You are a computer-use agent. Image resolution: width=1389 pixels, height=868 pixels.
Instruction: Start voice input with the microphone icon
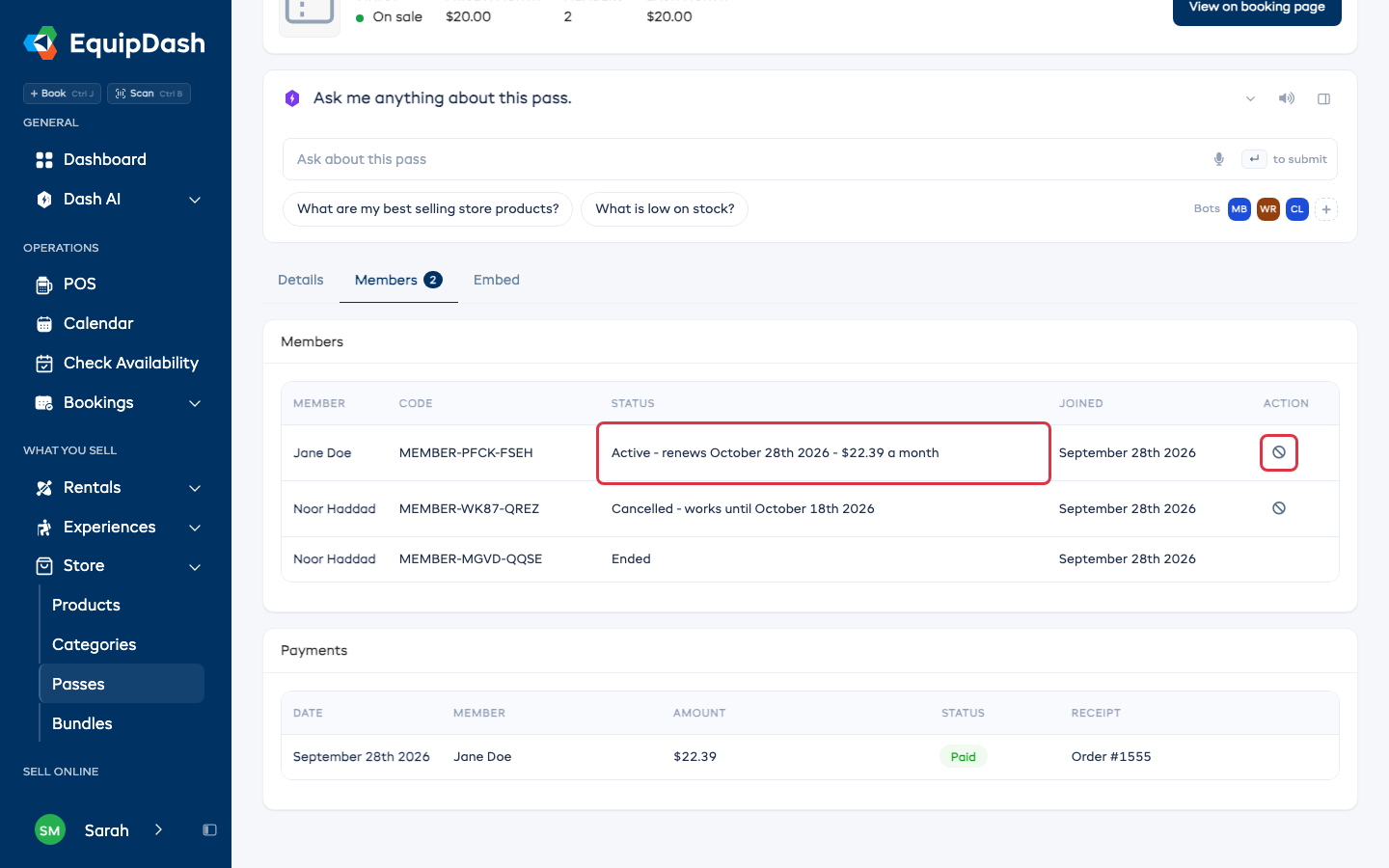[x=1219, y=159]
